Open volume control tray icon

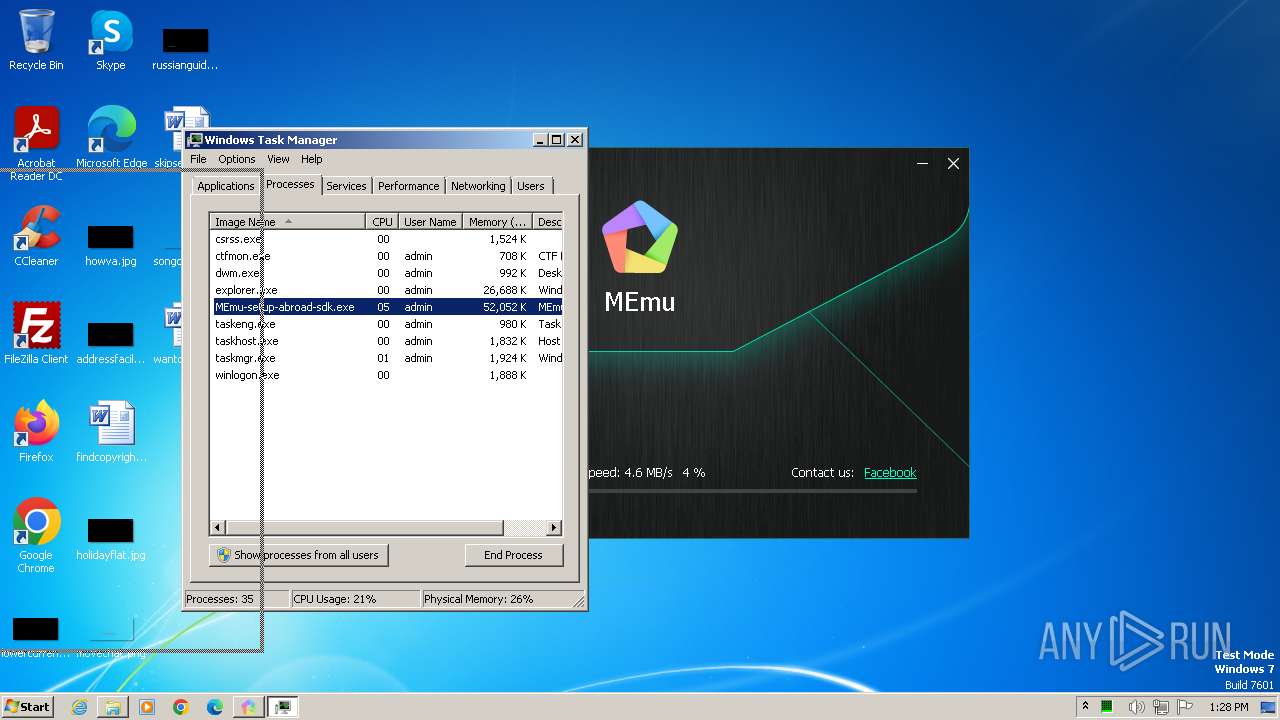[1137, 706]
